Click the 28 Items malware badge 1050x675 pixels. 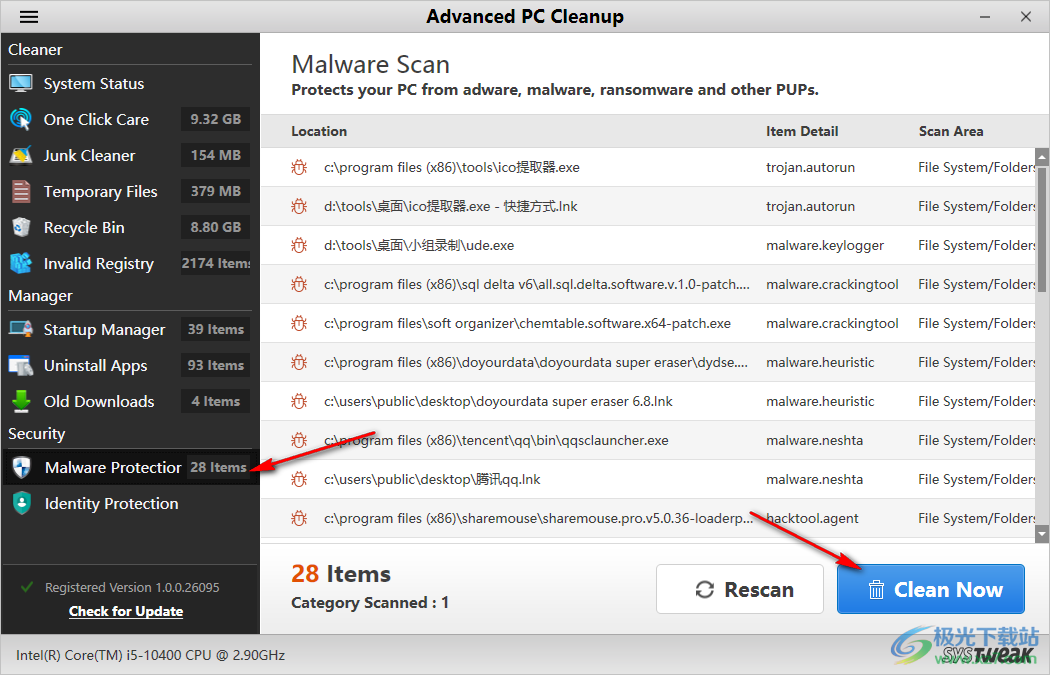218,467
